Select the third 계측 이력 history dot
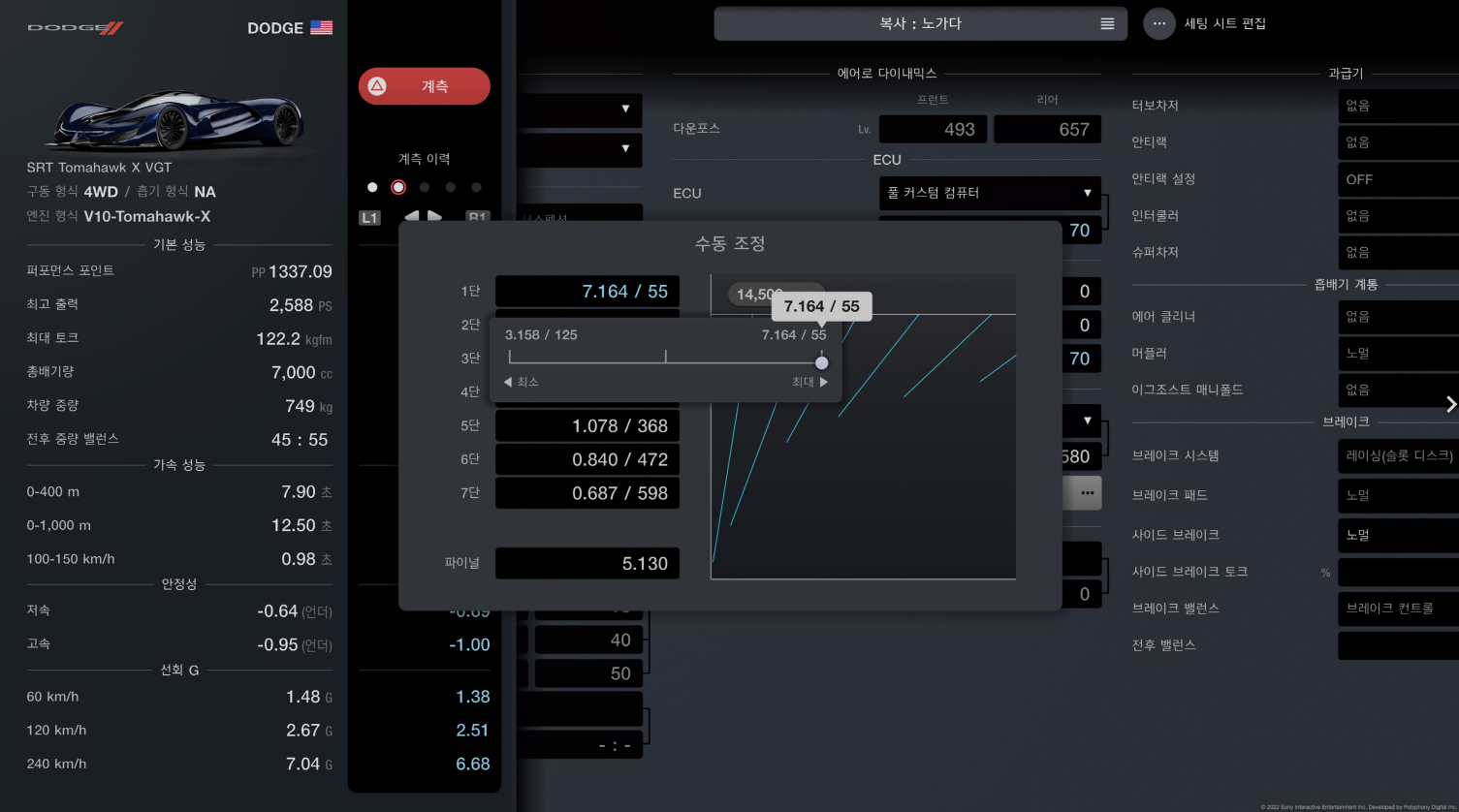This screenshot has height=812, width=1459. click(425, 187)
